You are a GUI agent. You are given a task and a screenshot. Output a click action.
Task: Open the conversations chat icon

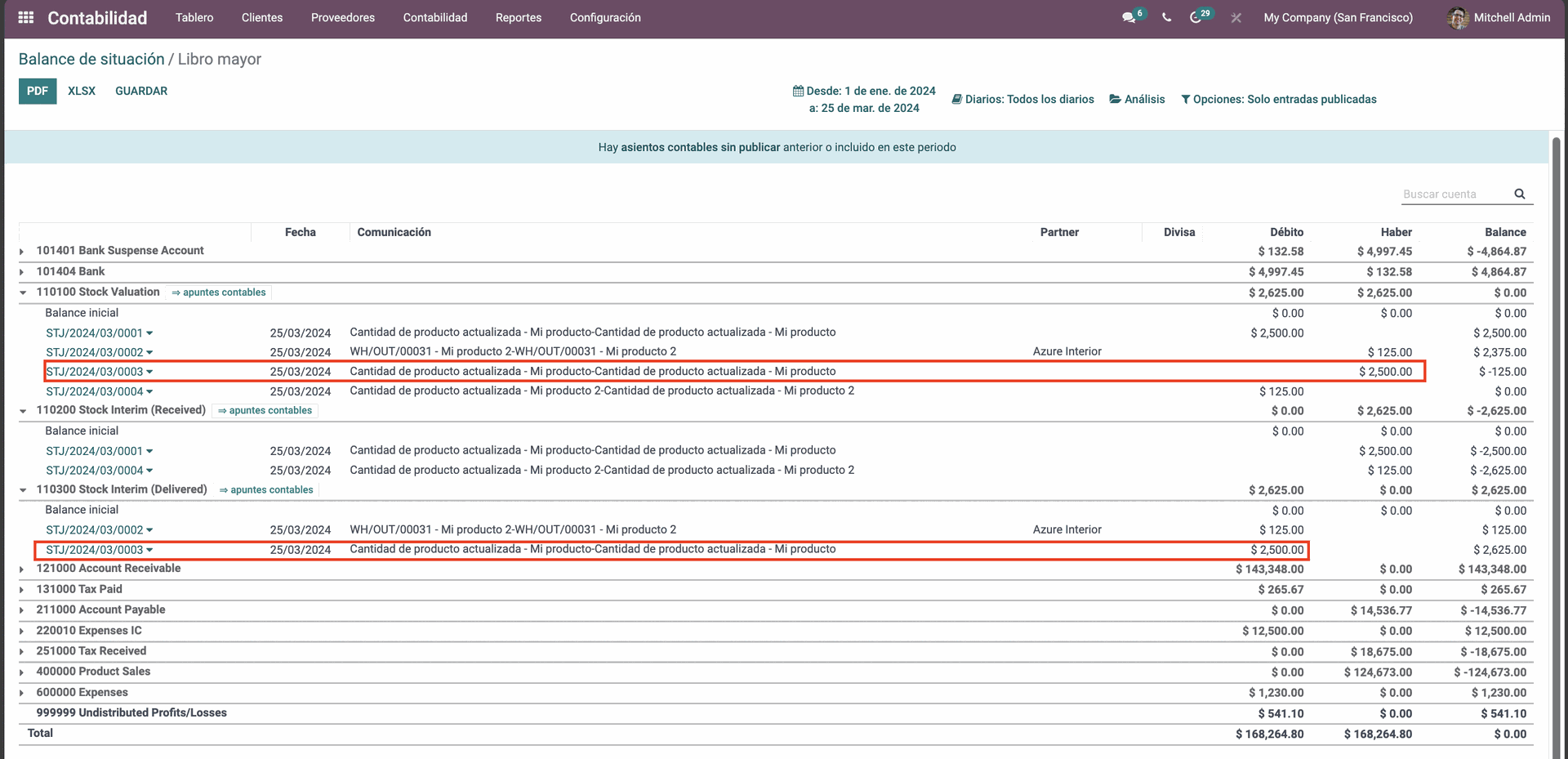point(1129,17)
